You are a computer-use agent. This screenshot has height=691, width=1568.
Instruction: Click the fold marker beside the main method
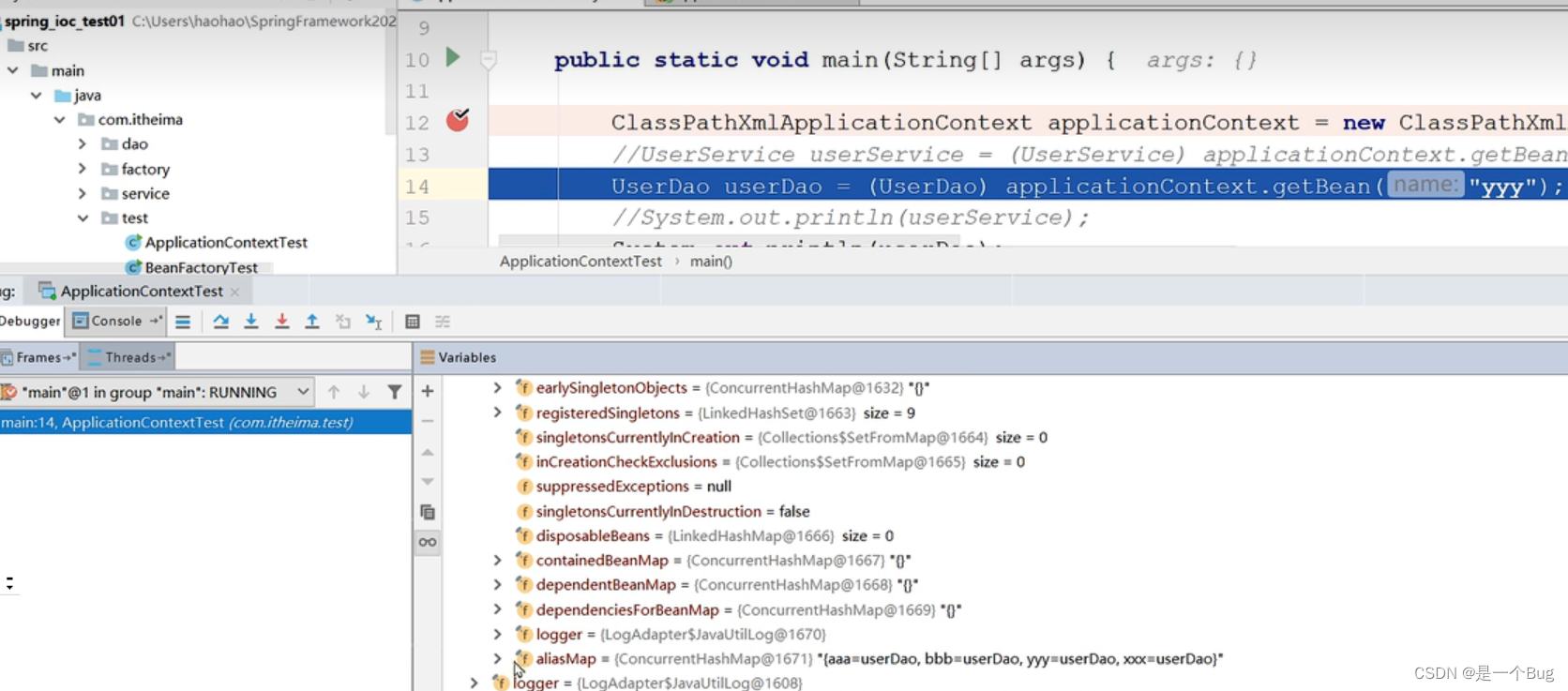489,60
